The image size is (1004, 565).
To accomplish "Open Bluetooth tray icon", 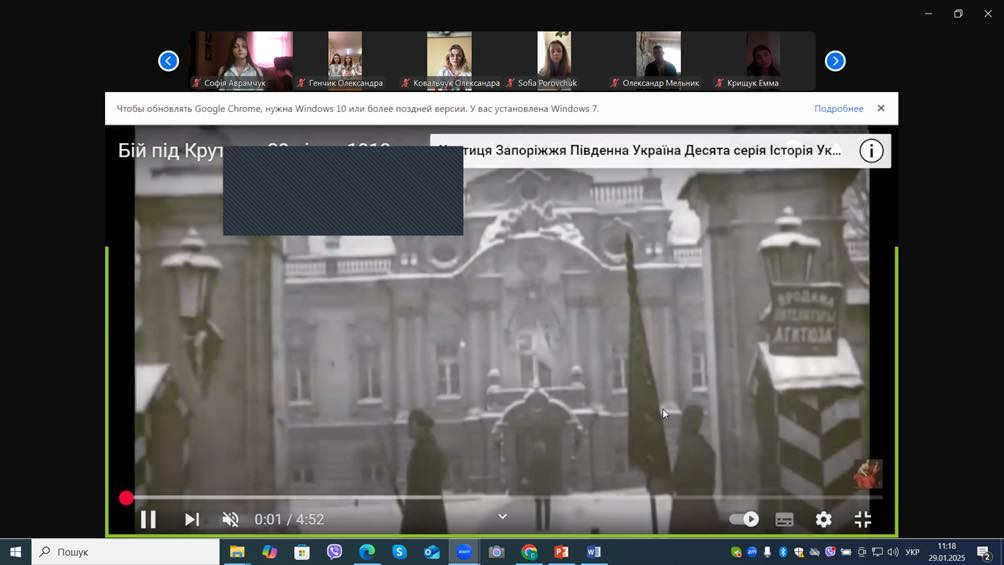I will 782,552.
